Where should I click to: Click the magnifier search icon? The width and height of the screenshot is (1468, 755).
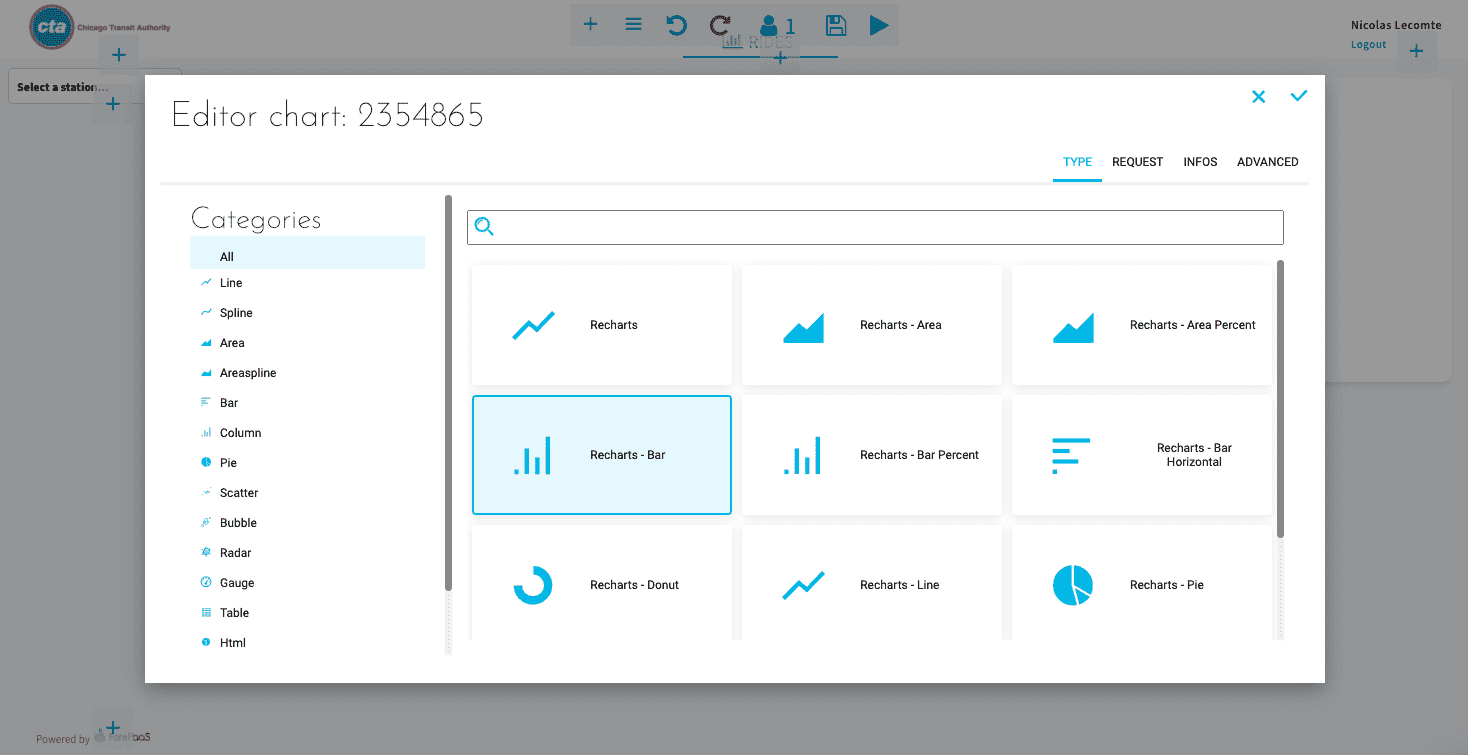[x=484, y=227]
